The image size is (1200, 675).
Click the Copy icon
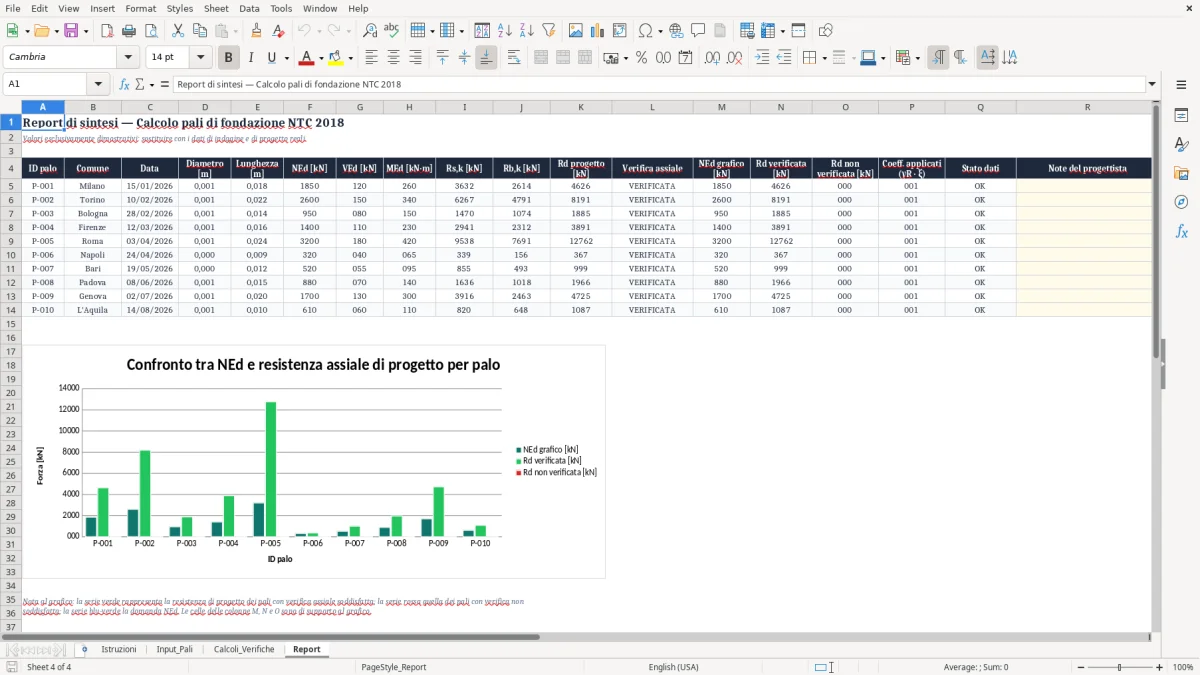[x=200, y=31]
